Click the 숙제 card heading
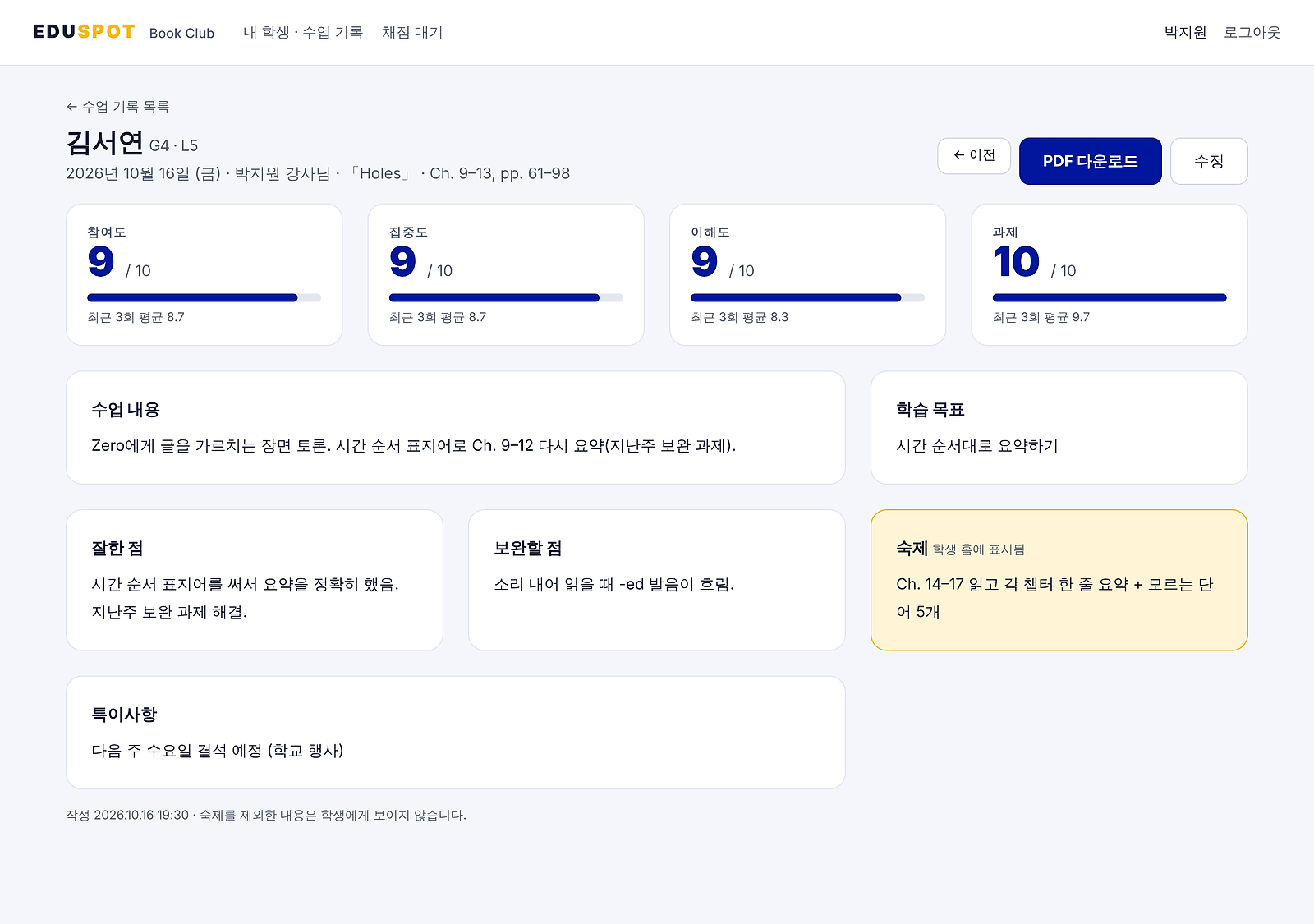The image size is (1314, 924). pyautogui.click(x=912, y=549)
